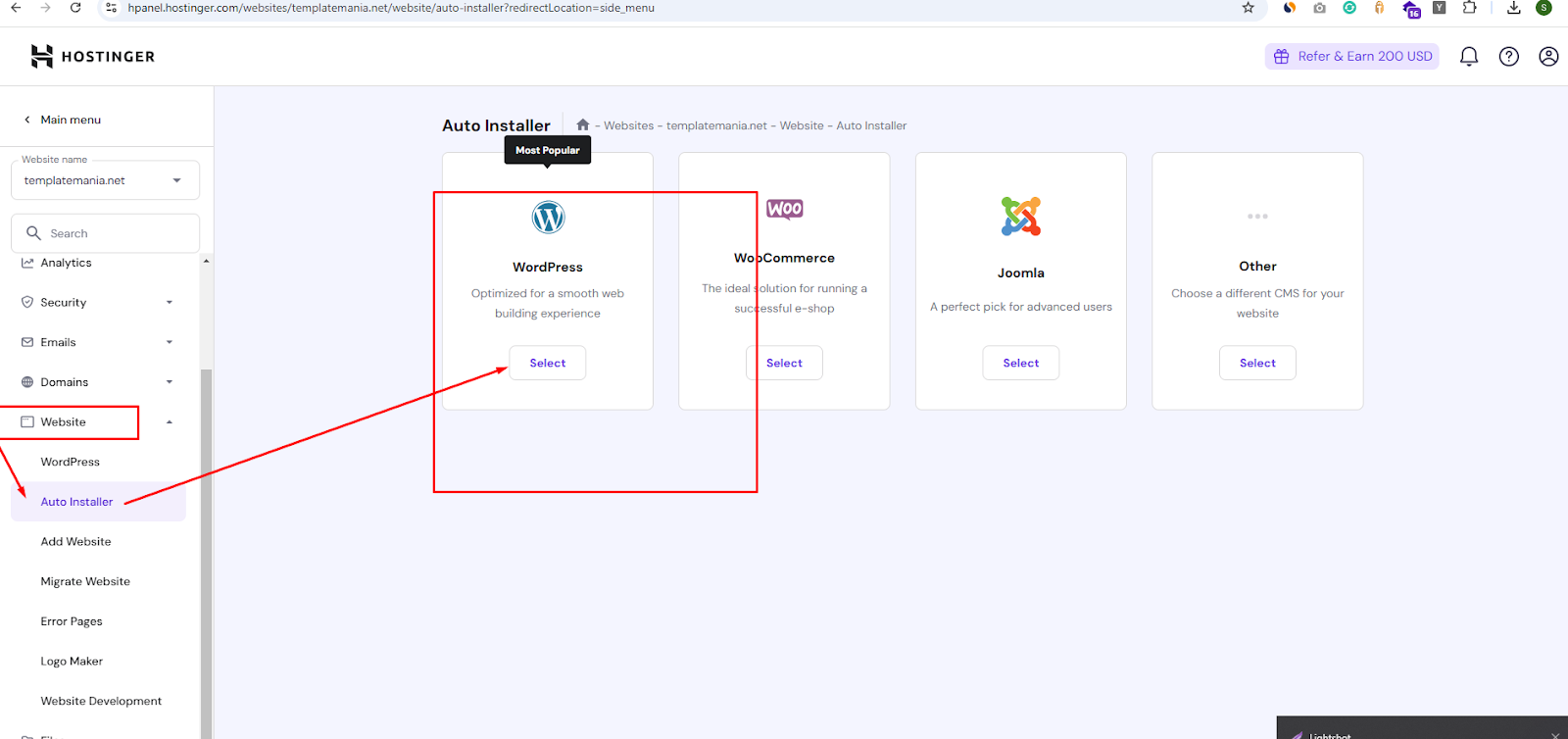The height and width of the screenshot is (739, 1568).
Task: Bookmark this page with the star icon
Action: point(1248,8)
